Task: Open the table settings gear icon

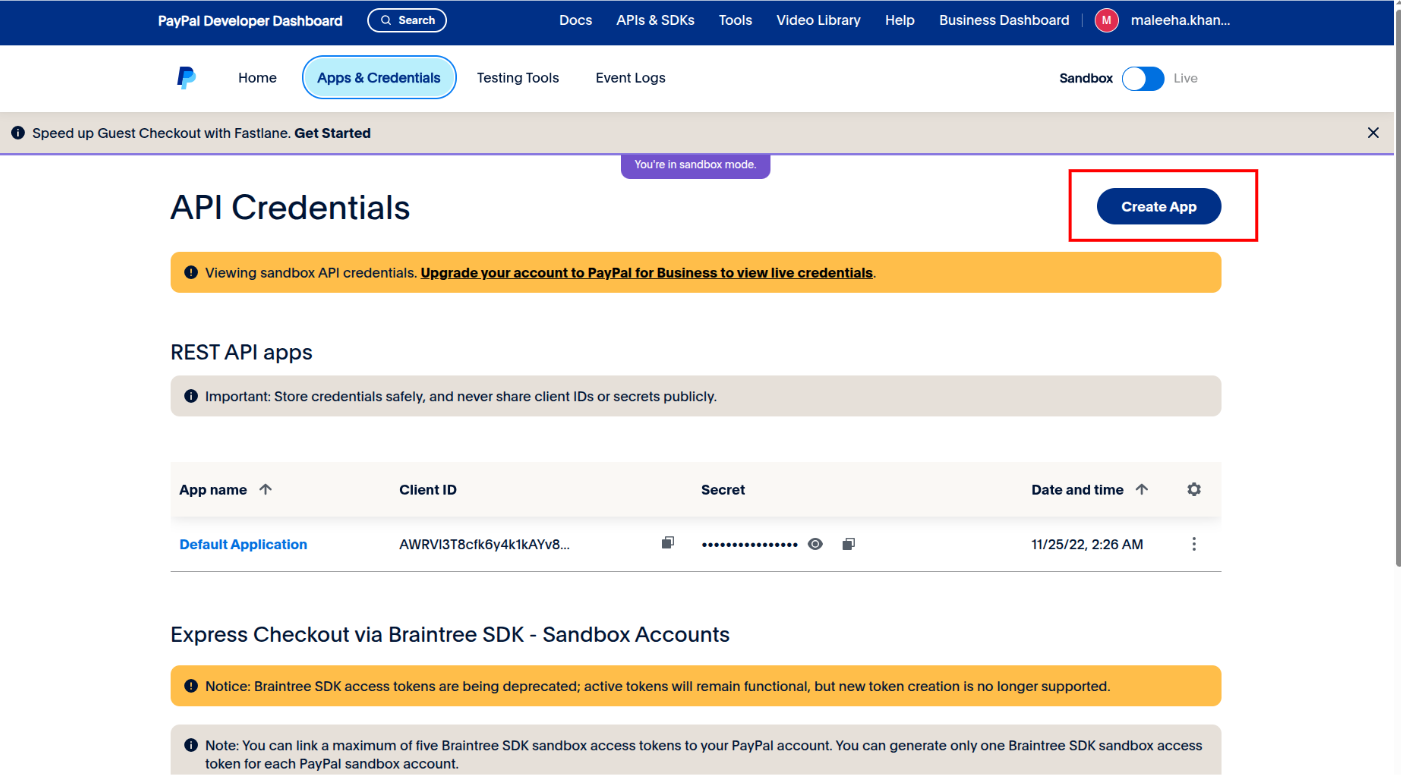Action: click(x=1194, y=490)
